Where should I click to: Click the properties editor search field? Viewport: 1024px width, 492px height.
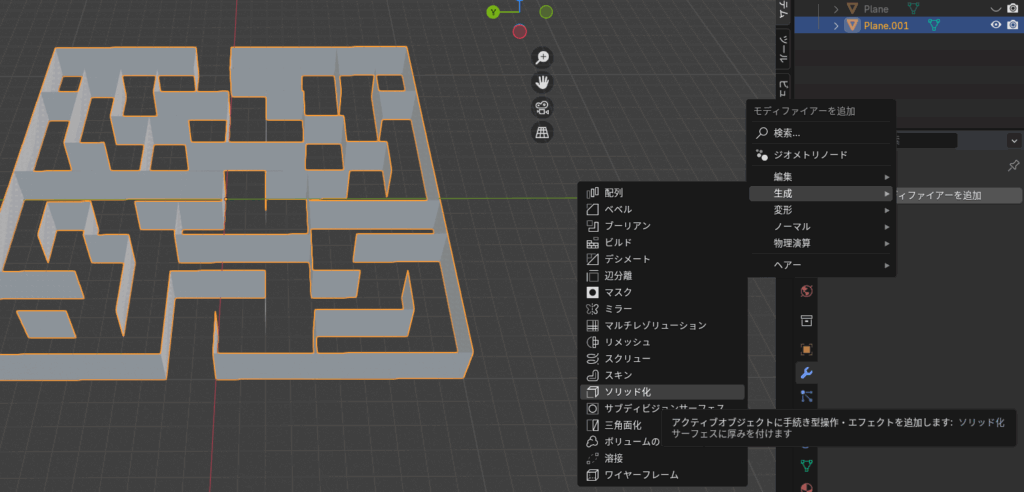pos(926,140)
